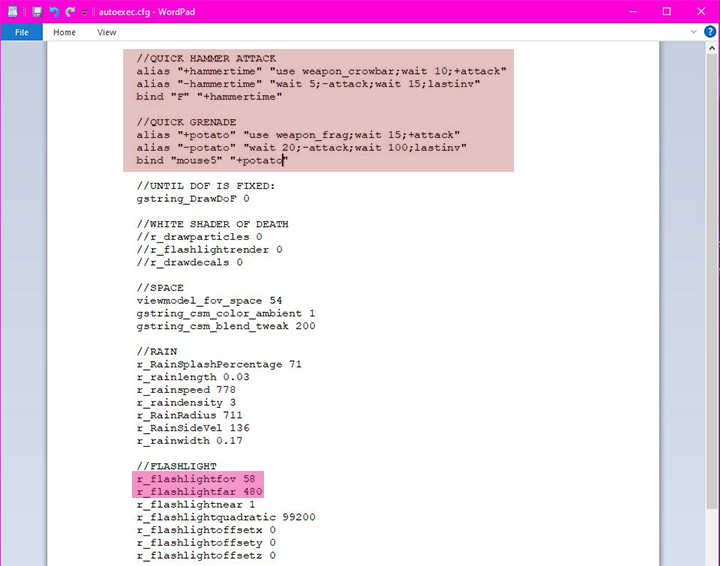
Task: Open WordPad Help with the question mark icon
Action: point(710,32)
